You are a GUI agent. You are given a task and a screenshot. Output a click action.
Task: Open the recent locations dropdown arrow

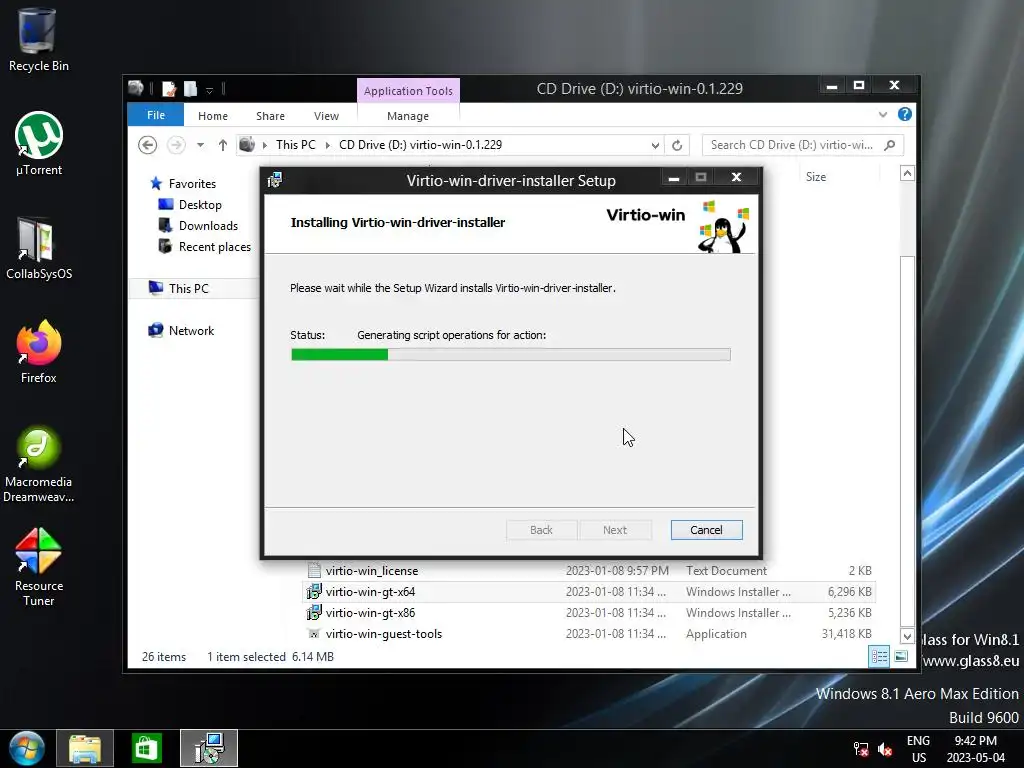(200, 145)
